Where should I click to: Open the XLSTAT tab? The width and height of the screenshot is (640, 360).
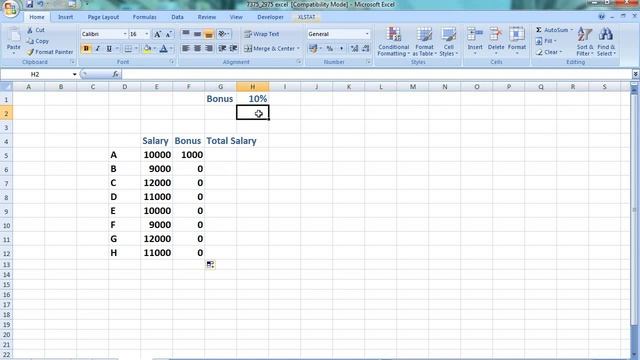(x=306, y=17)
